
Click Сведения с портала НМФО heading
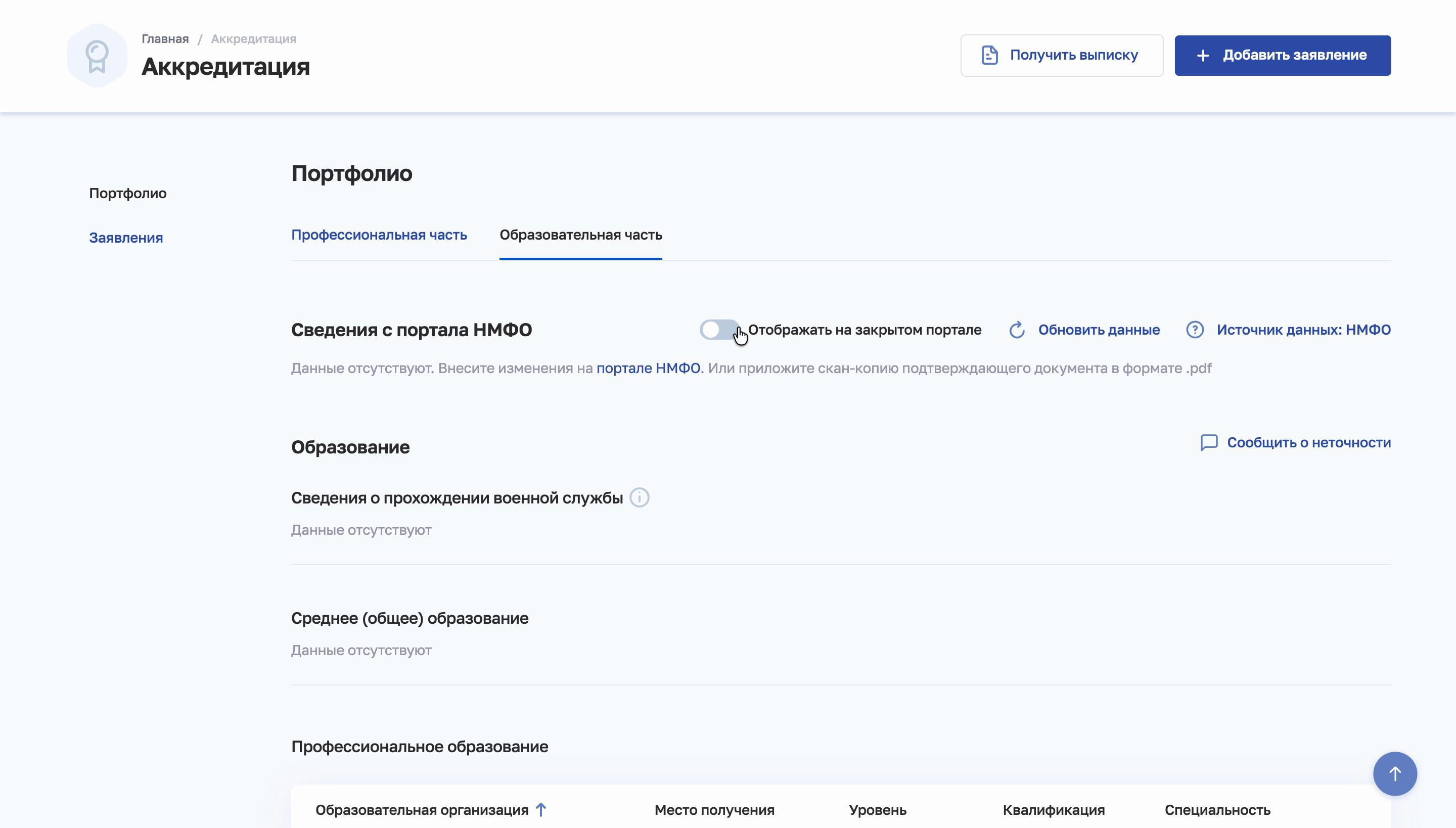(x=411, y=330)
